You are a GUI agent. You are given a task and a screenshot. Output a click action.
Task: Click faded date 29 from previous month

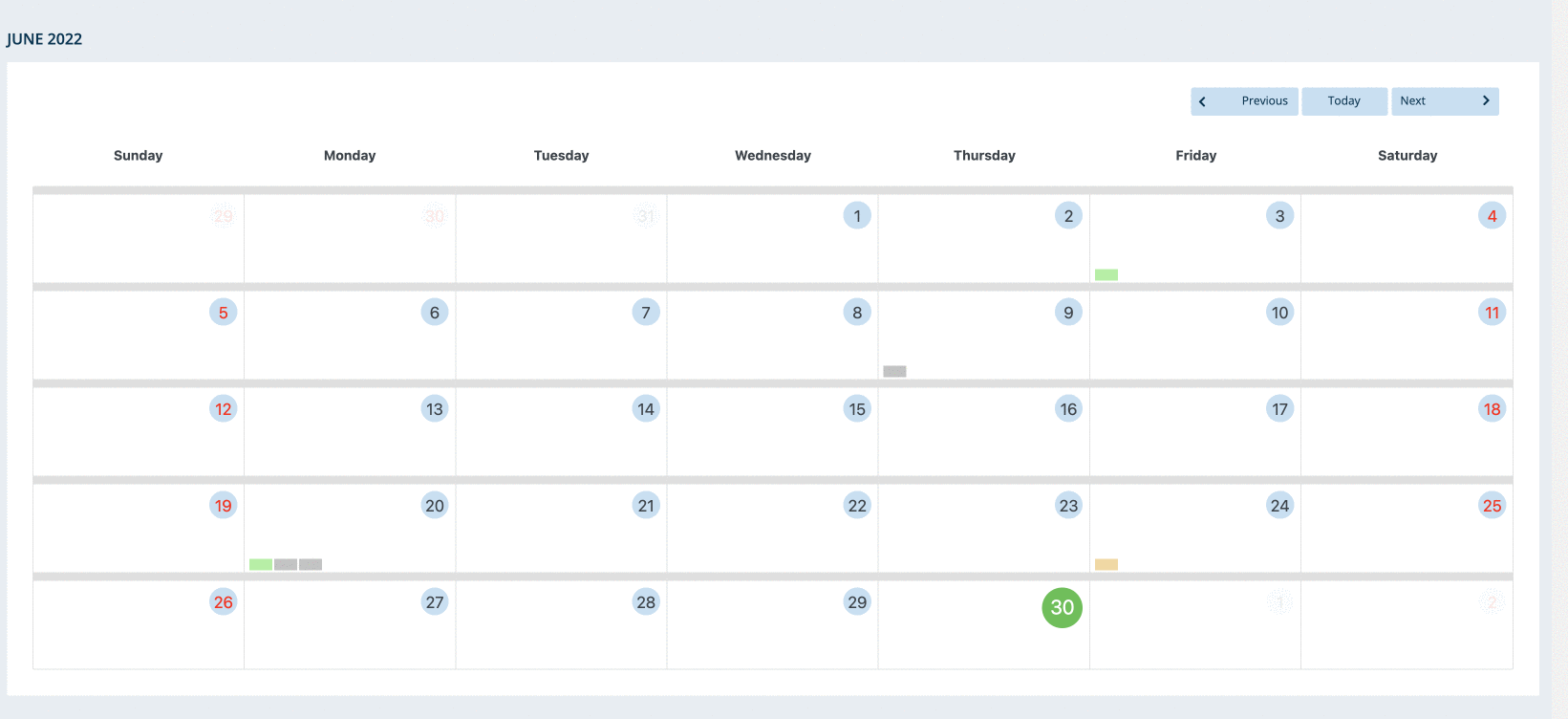[x=223, y=215]
